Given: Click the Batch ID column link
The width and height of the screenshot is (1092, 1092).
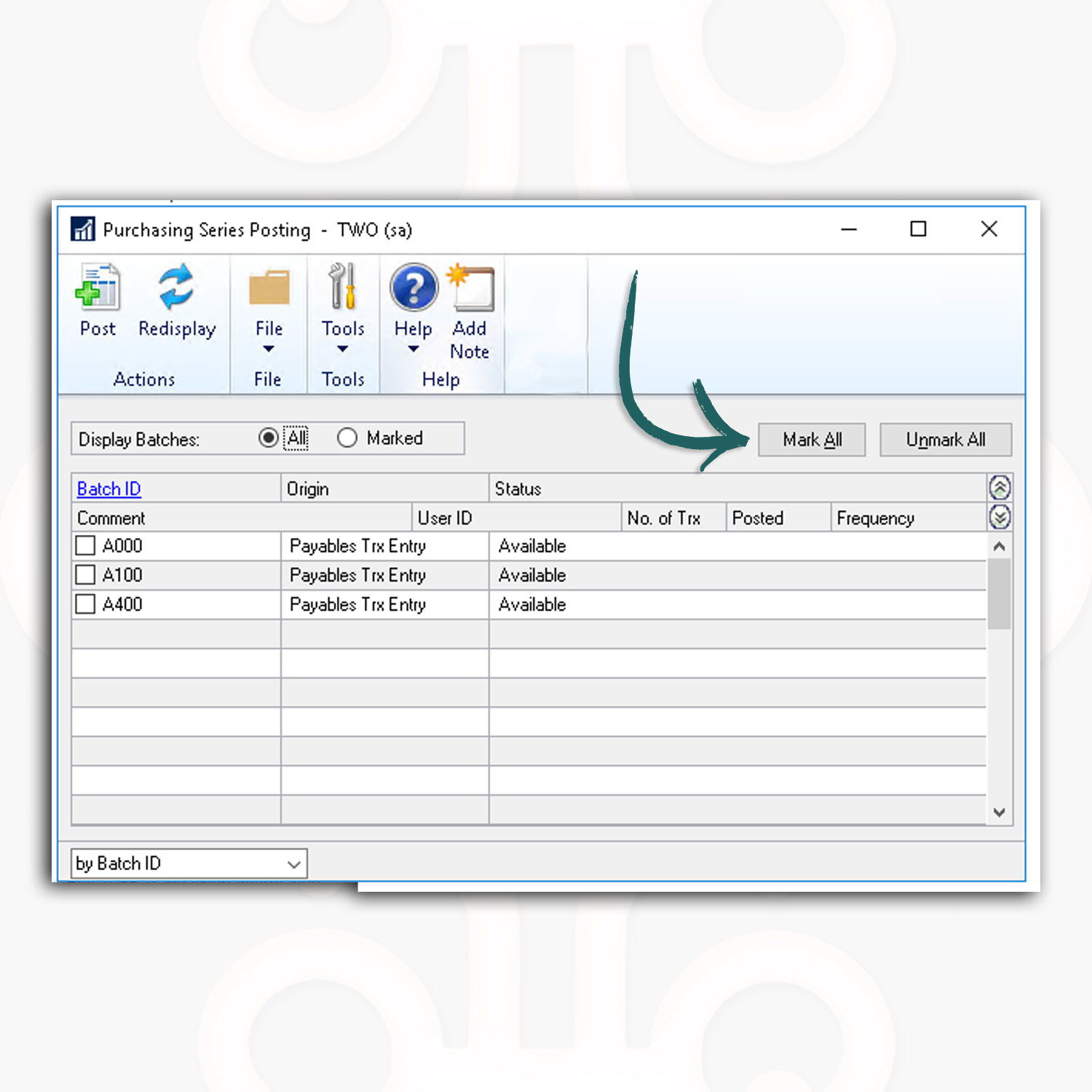Looking at the screenshot, I should [x=109, y=488].
